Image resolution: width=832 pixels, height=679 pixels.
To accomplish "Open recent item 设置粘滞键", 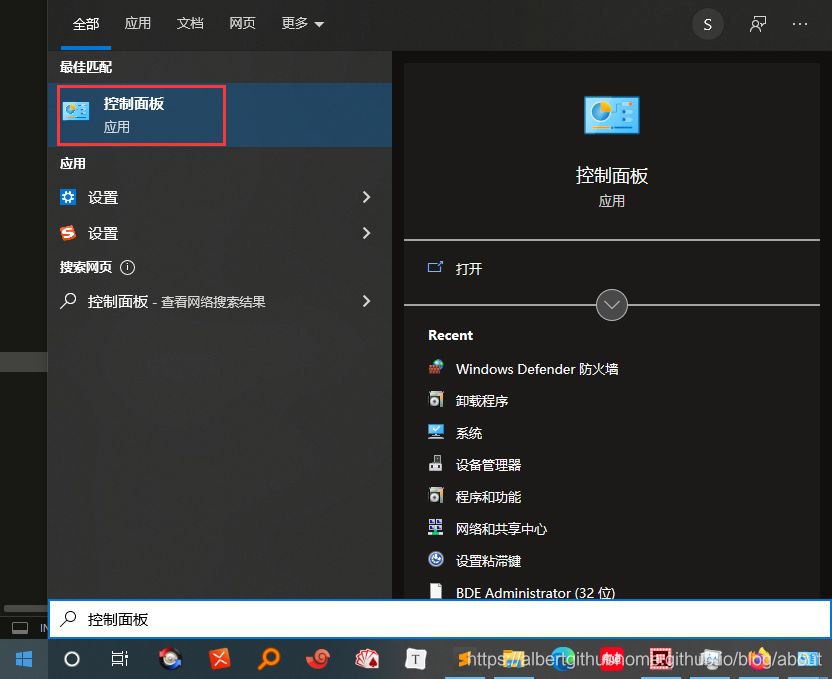I will click(488, 561).
